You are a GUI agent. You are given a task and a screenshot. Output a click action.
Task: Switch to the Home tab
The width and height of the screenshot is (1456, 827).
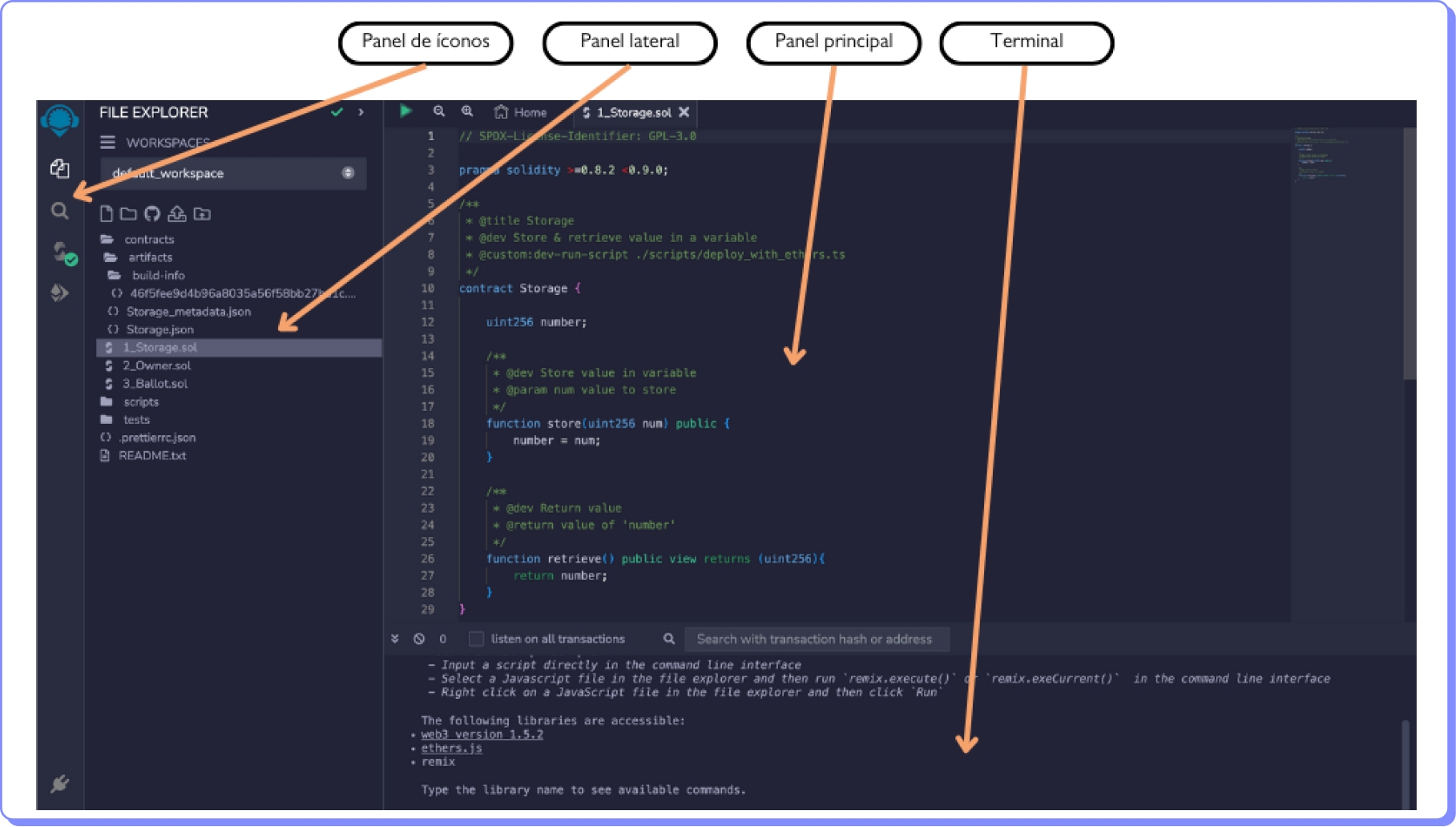pos(521,112)
